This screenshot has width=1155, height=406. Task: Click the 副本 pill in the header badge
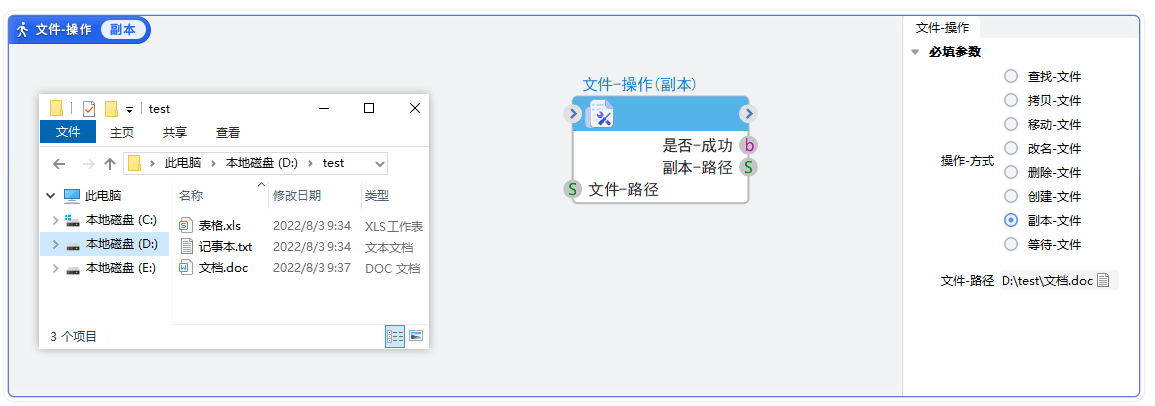point(123,29)
